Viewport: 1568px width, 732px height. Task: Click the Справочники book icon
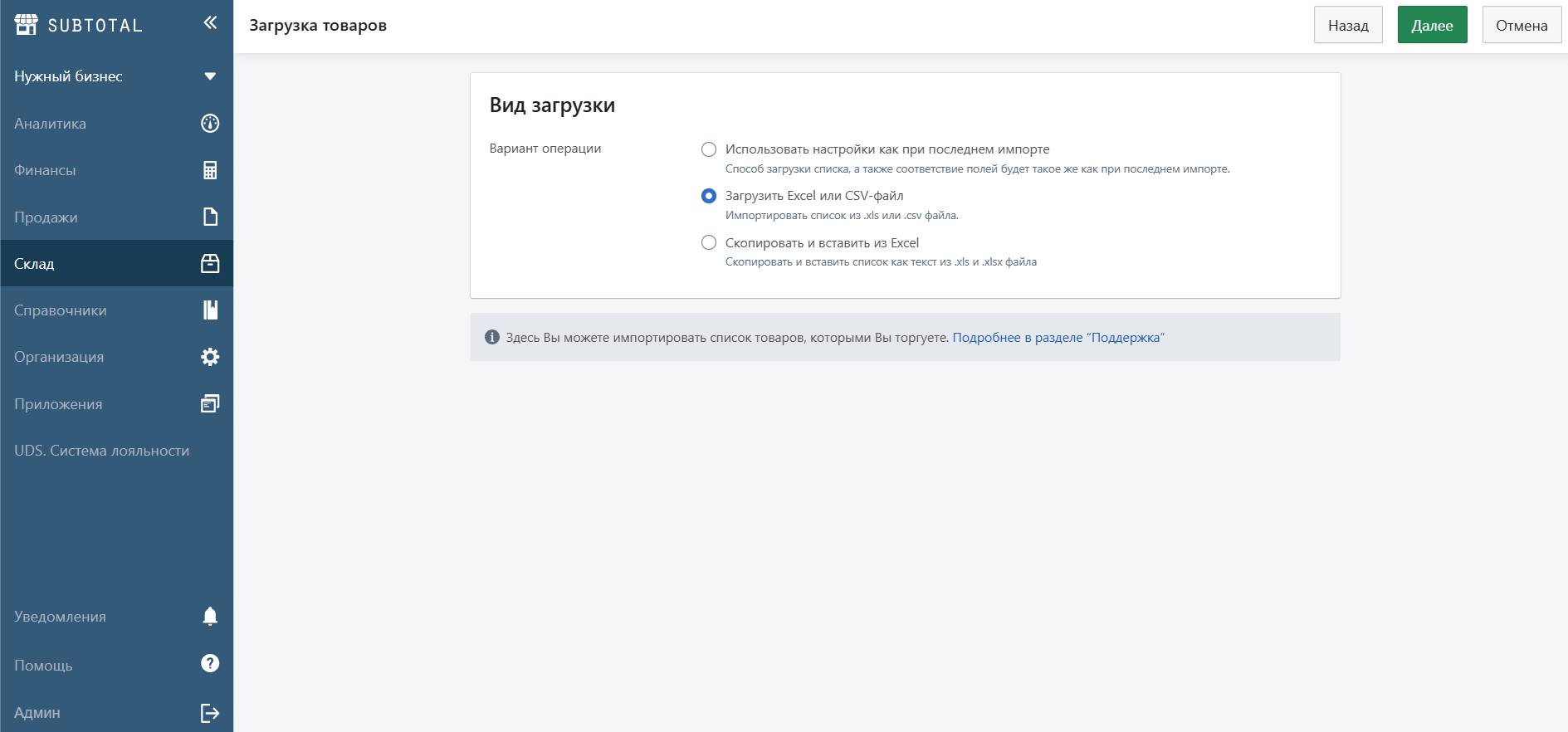[210, 310]
